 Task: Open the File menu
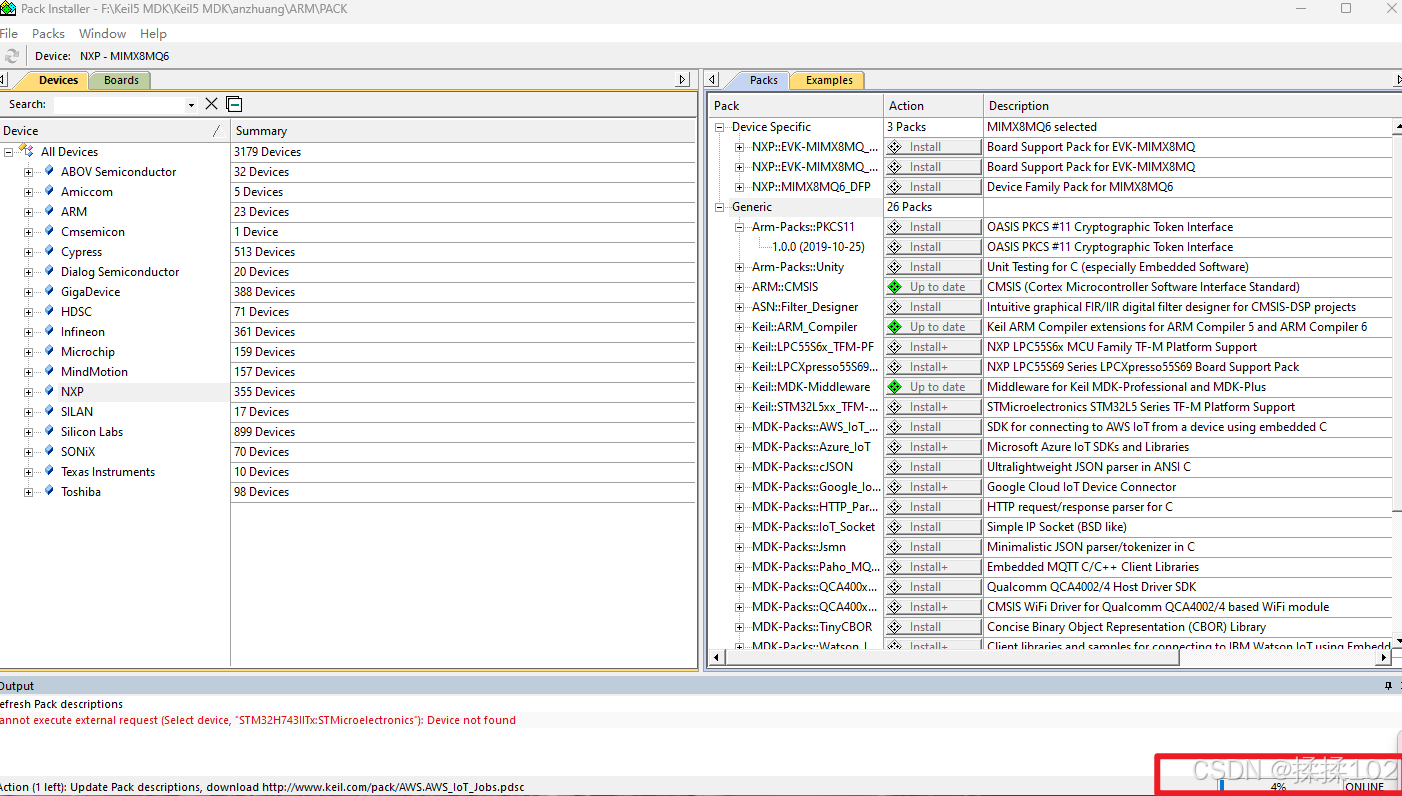click(9, 33)
